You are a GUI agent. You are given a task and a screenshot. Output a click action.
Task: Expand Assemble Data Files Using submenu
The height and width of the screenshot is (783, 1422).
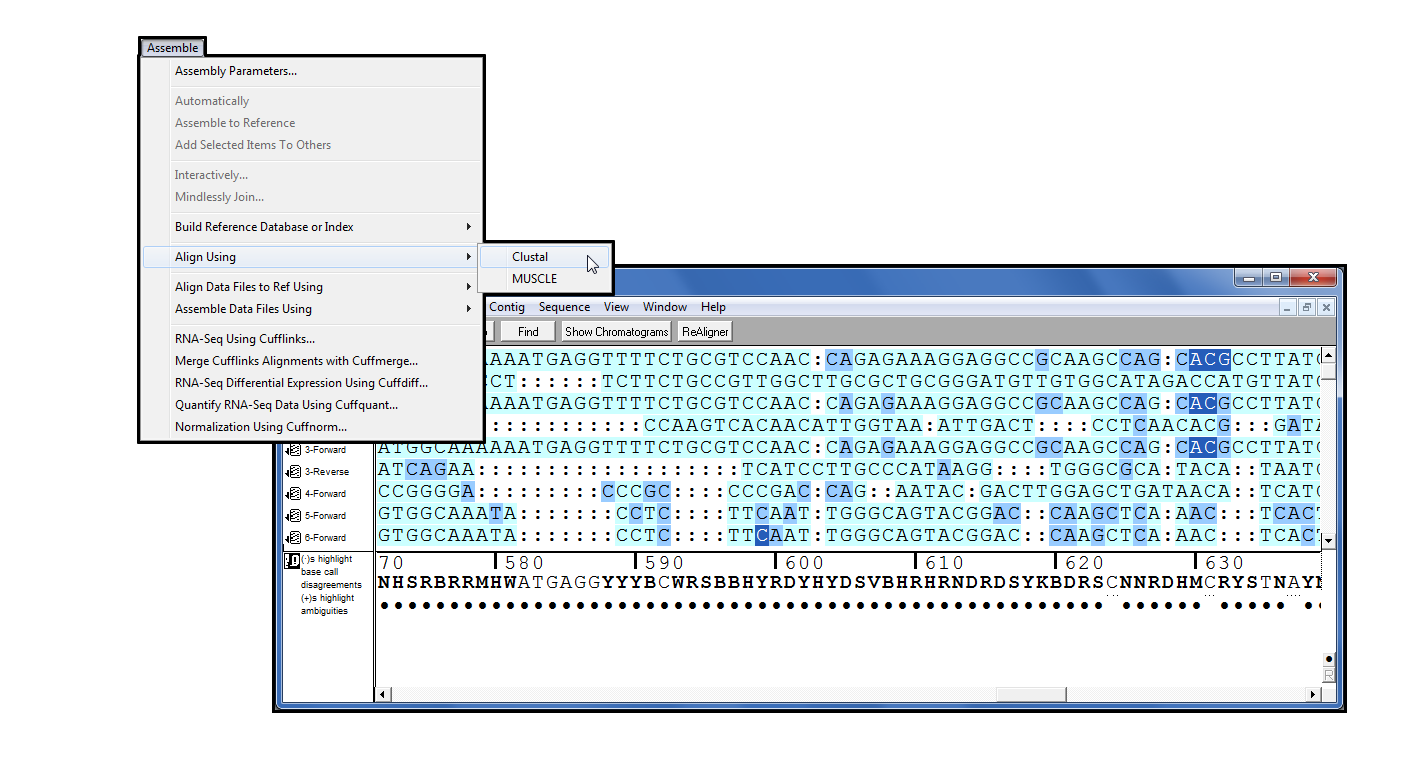click(x=312, y=309)
